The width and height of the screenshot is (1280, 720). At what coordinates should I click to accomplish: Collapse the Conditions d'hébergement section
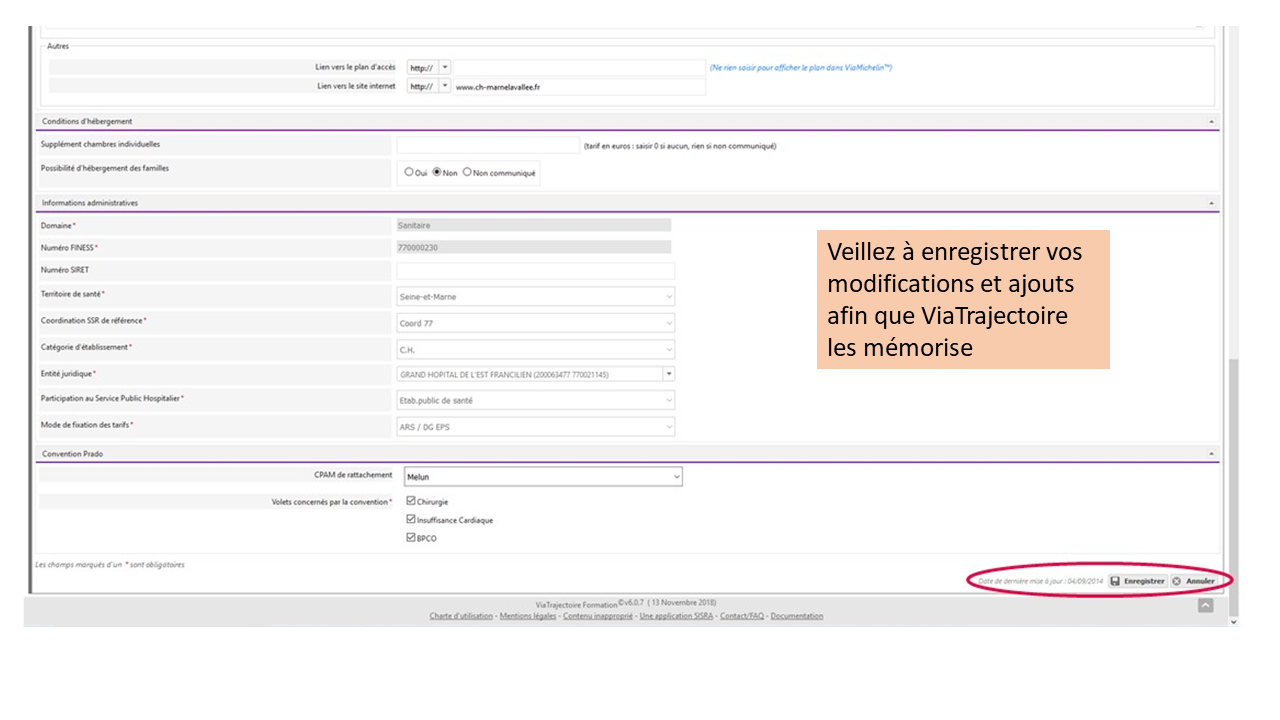[x=1212, y=122]
